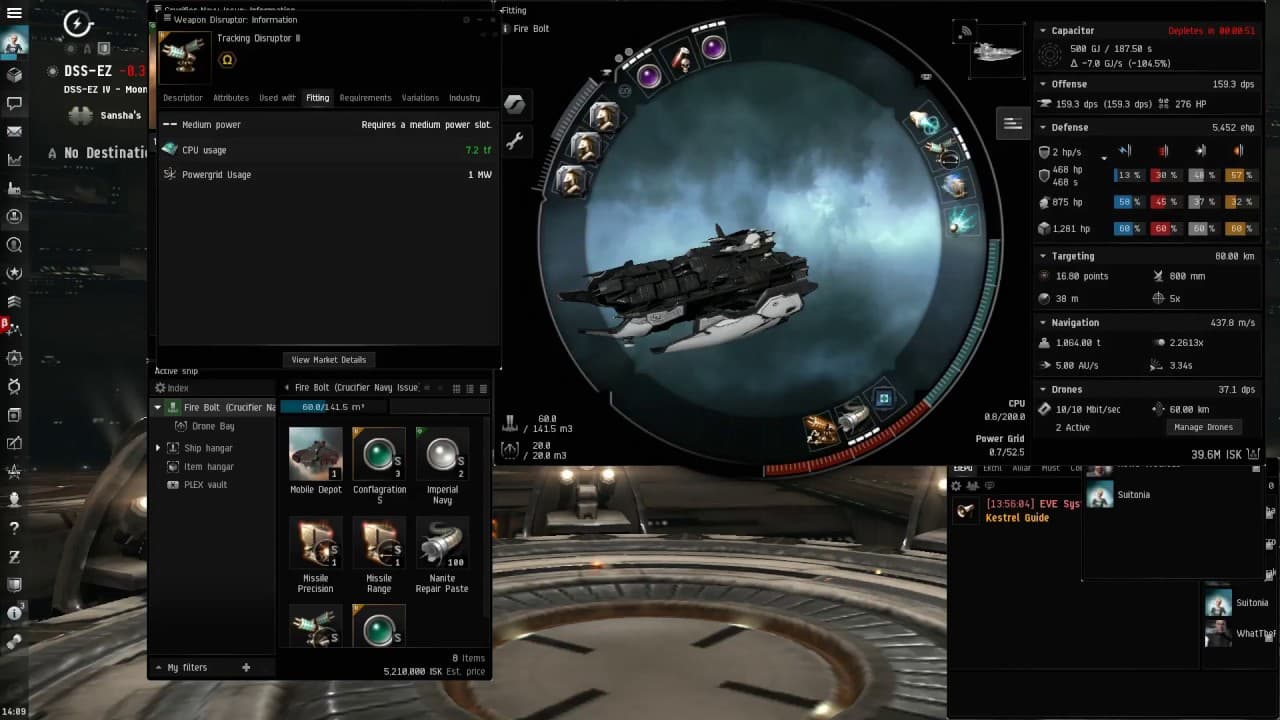Image resolution: width=1280 pixels, height=720 pixels.
Task: Collapse the Targeting section
Action: (x=1043, y=256)
